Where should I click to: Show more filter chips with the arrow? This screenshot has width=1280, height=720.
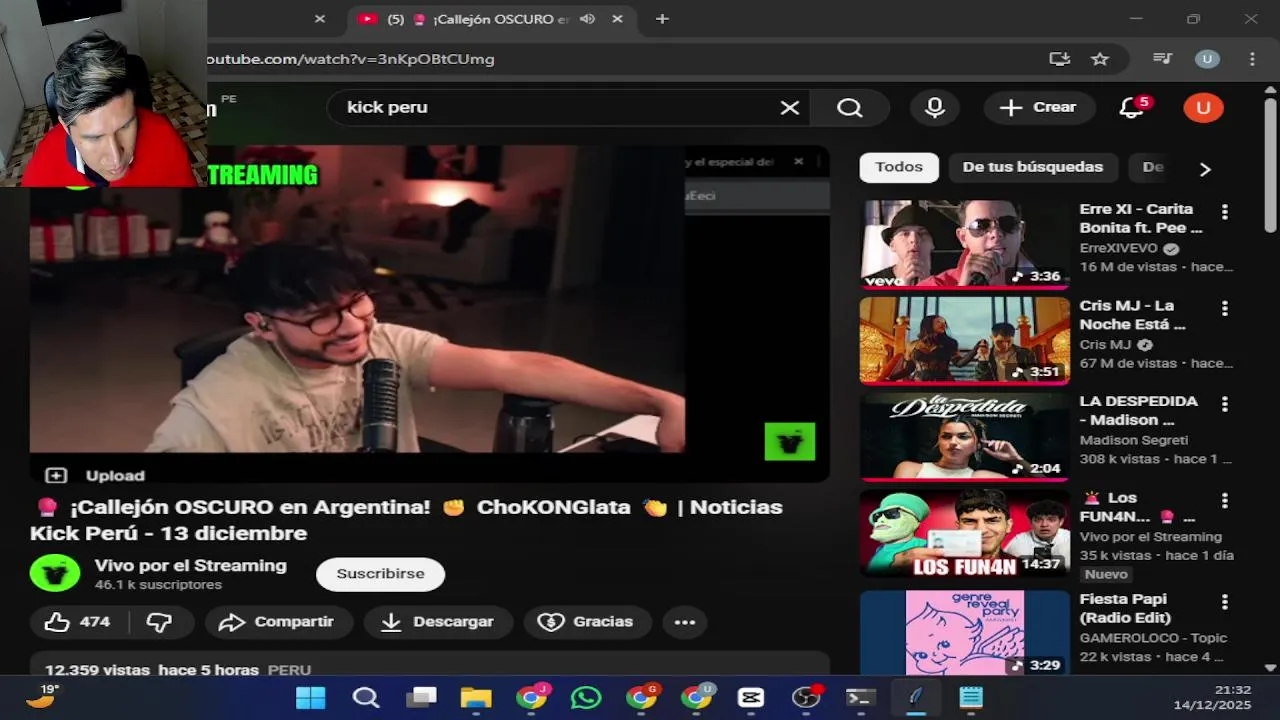click(x=1205, y=169)
